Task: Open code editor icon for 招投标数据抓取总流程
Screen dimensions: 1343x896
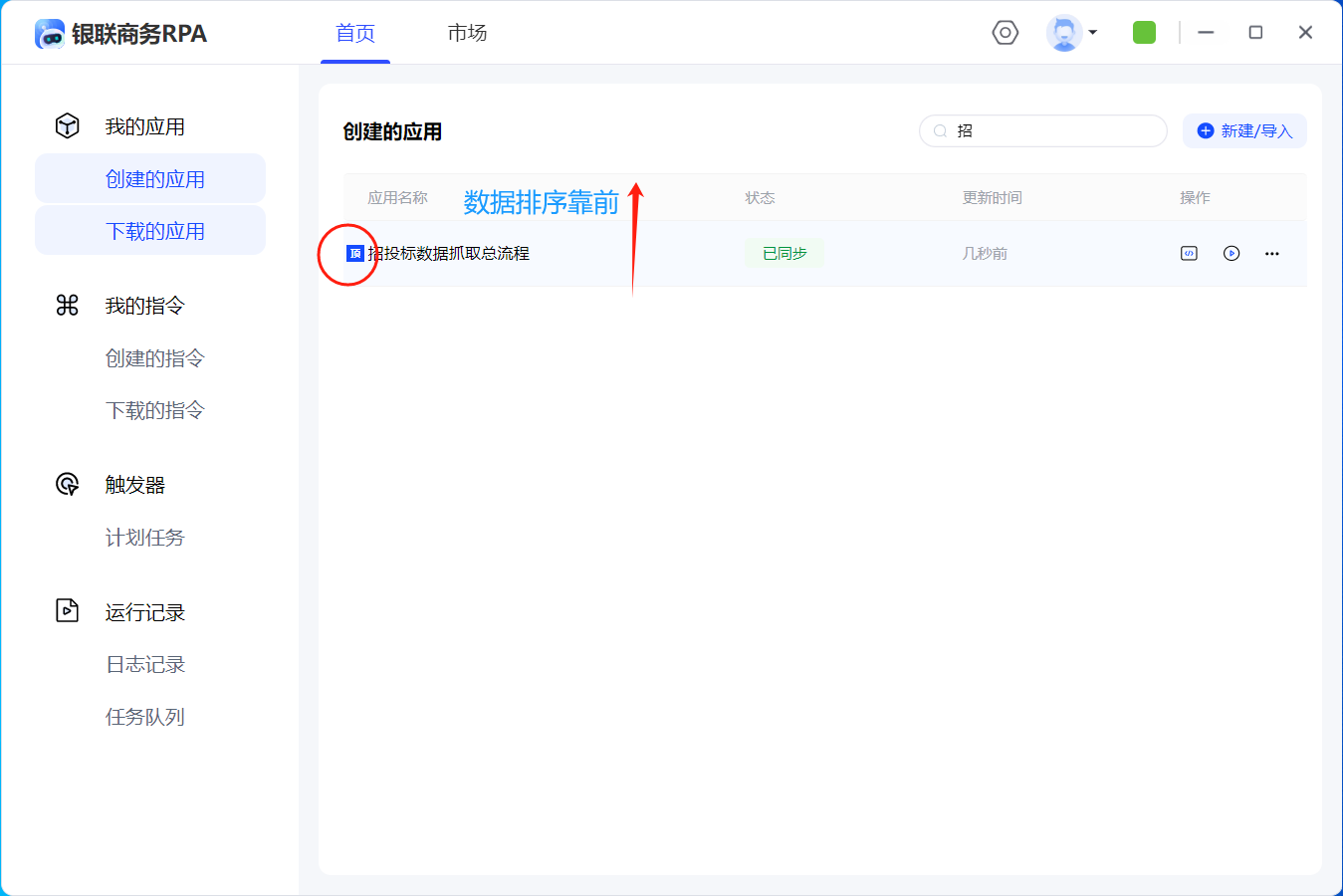Action: (x=1189, y=254)
